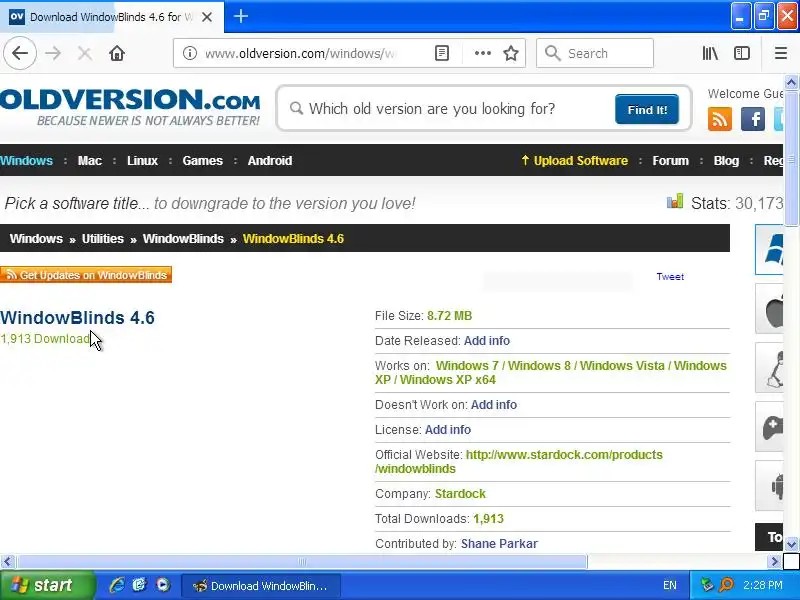
Task: Select Apple Mac icon in right sidebar
Action: 769,309
